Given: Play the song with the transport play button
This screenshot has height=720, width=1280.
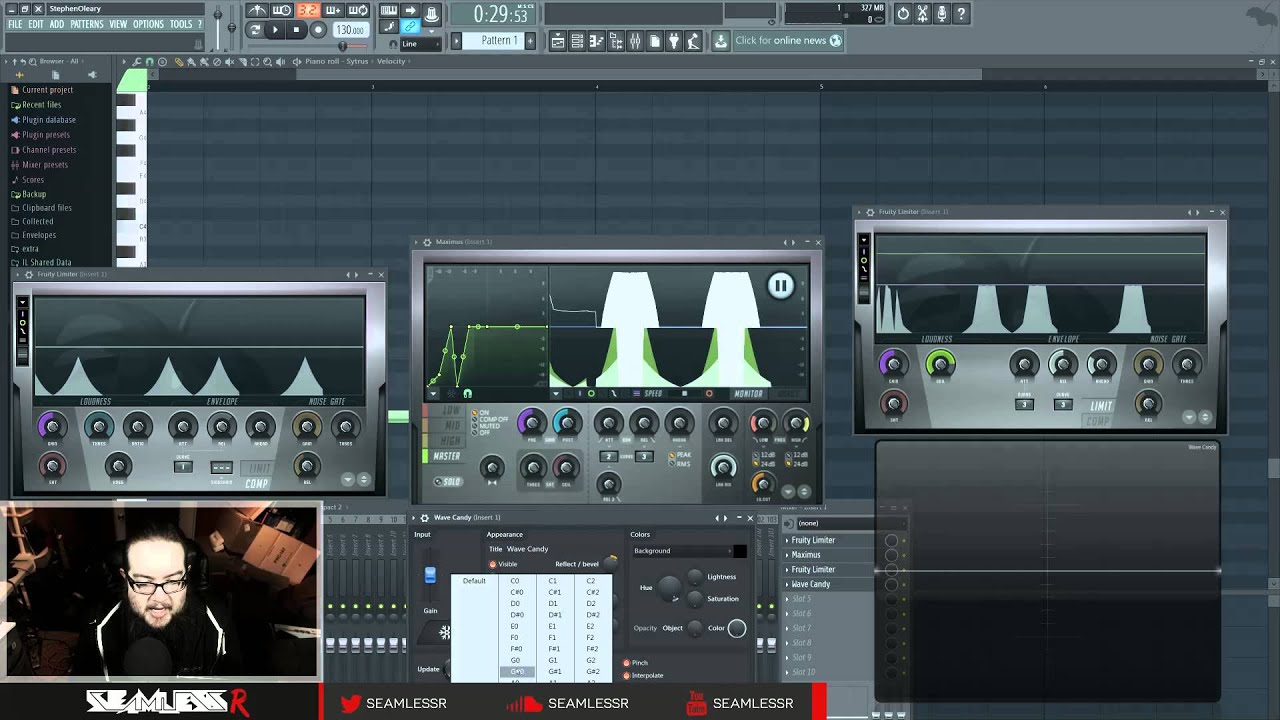Looking at the screenshot, I should click(x=275, y=31).
